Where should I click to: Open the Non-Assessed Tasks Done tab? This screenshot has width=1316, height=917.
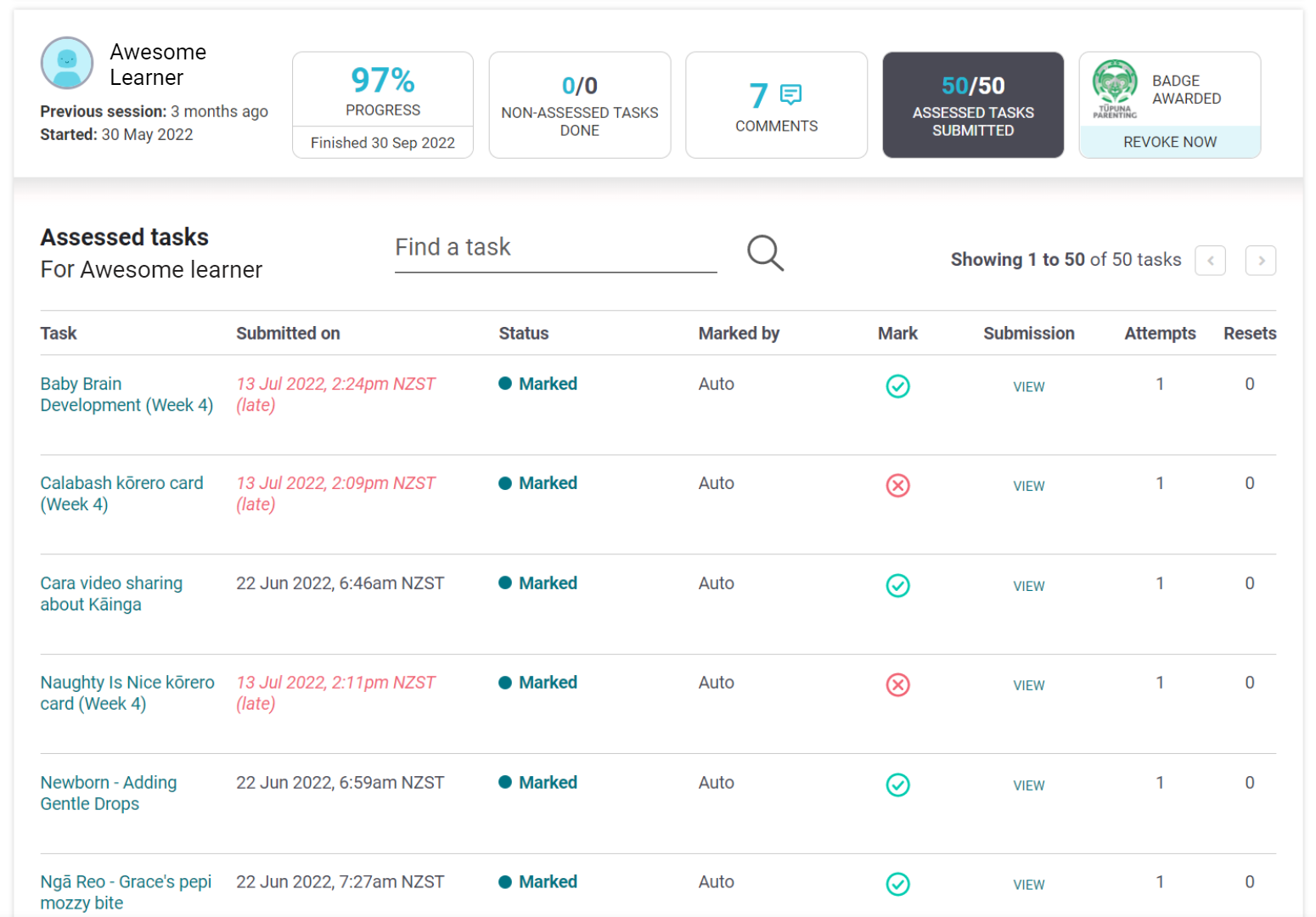[x=580, y=105]
